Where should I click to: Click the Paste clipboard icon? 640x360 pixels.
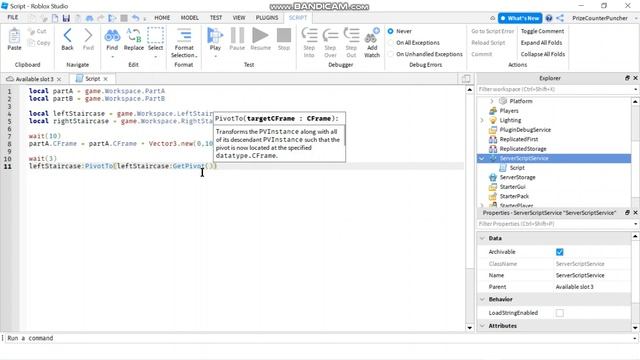click(14, 36)
